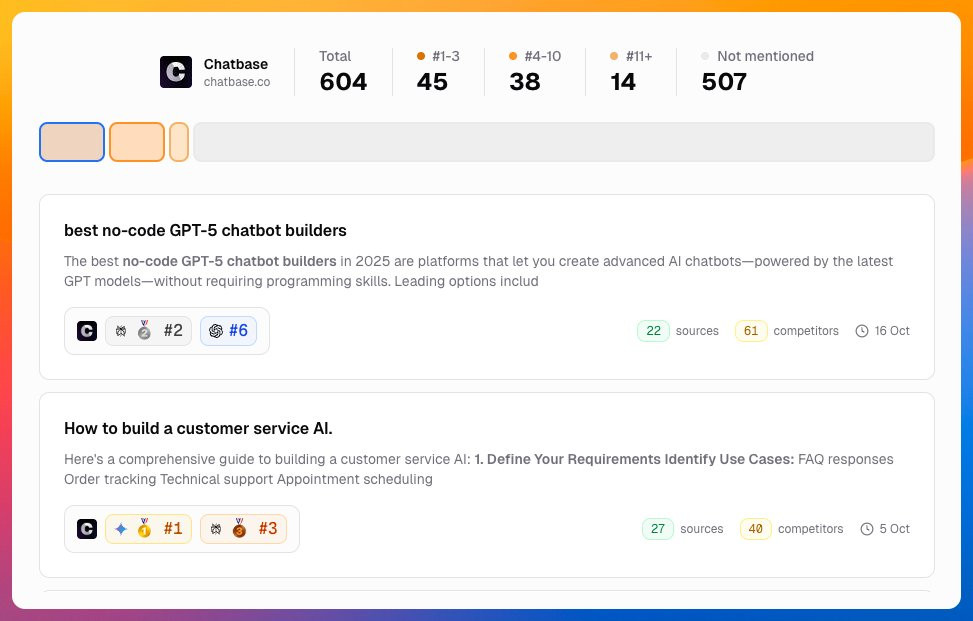The width and height of the screenshot is (973, 621).
Task: Open the 22 sources badge
Action: (x=653, y=331)
